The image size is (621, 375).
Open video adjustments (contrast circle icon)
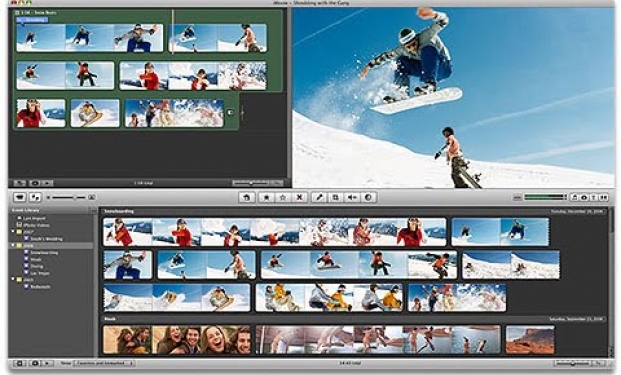click(x=368, y=197)
